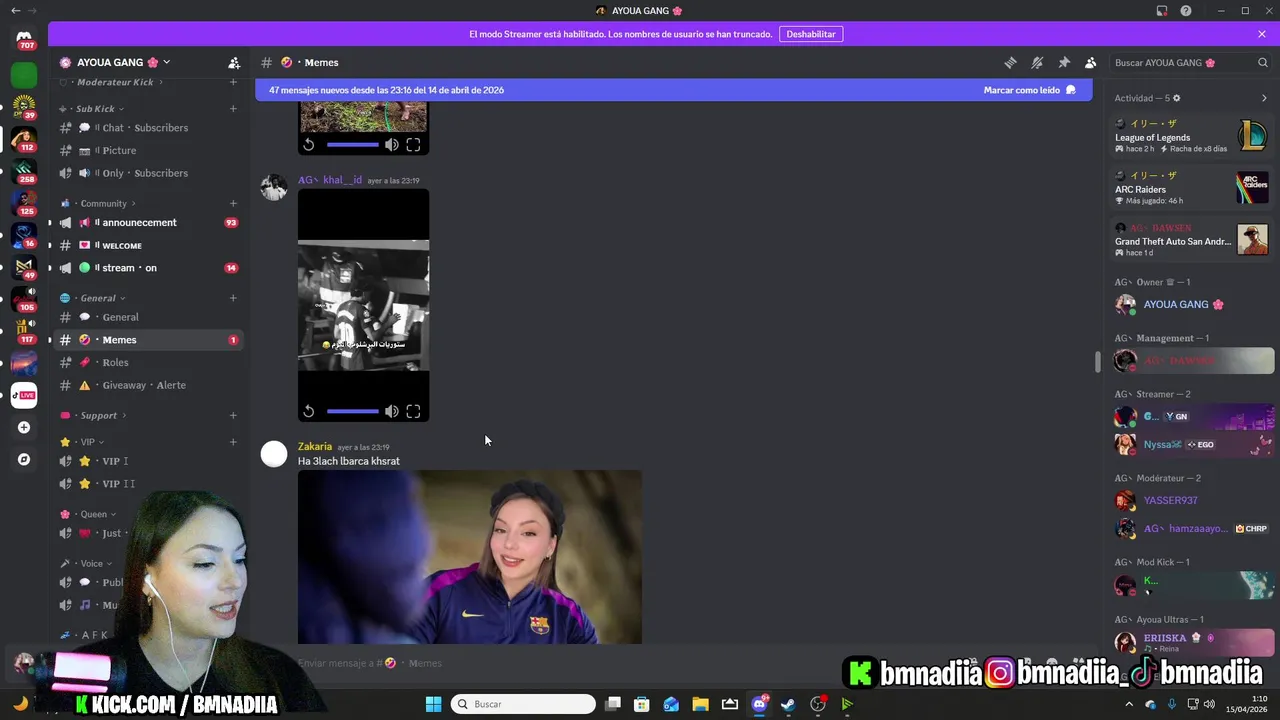Replay khal__id's video

click(309, 411)
